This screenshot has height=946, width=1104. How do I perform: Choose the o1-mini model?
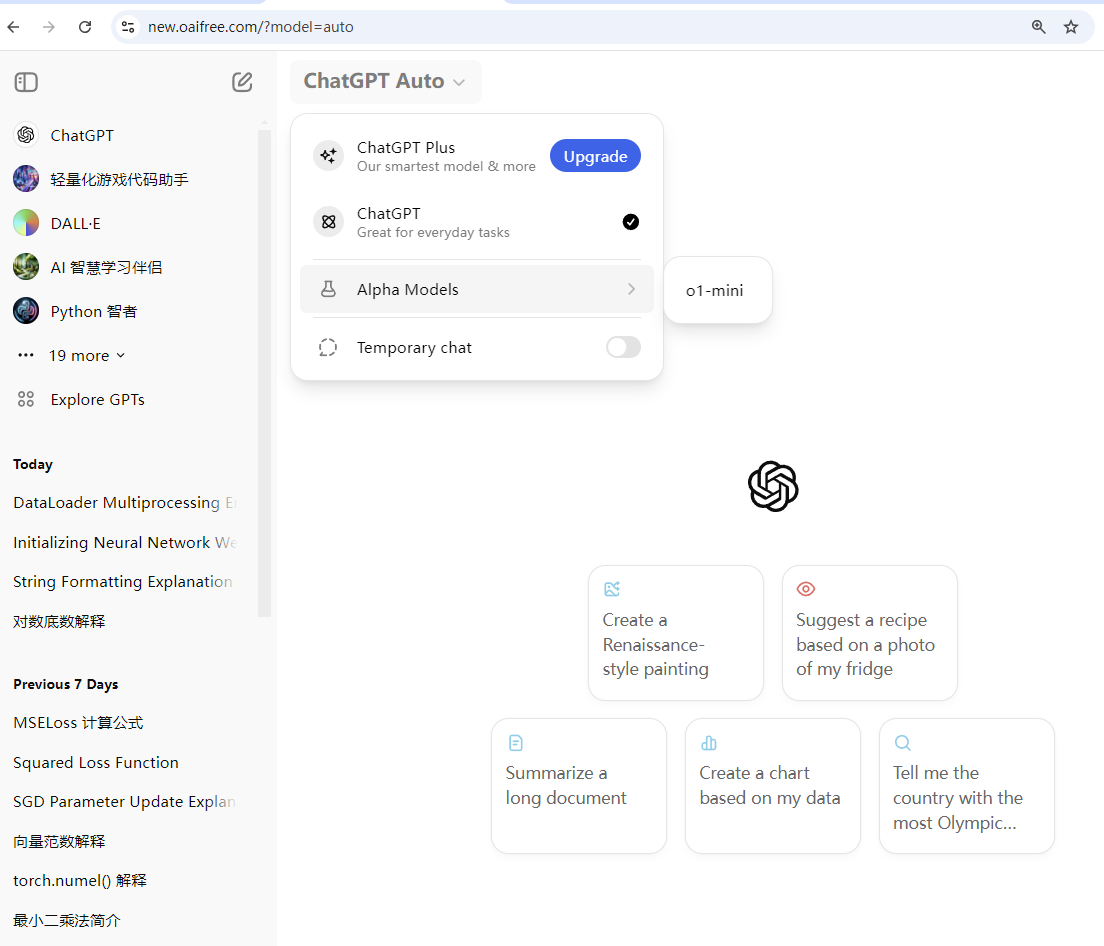click(x=717, y=290)
